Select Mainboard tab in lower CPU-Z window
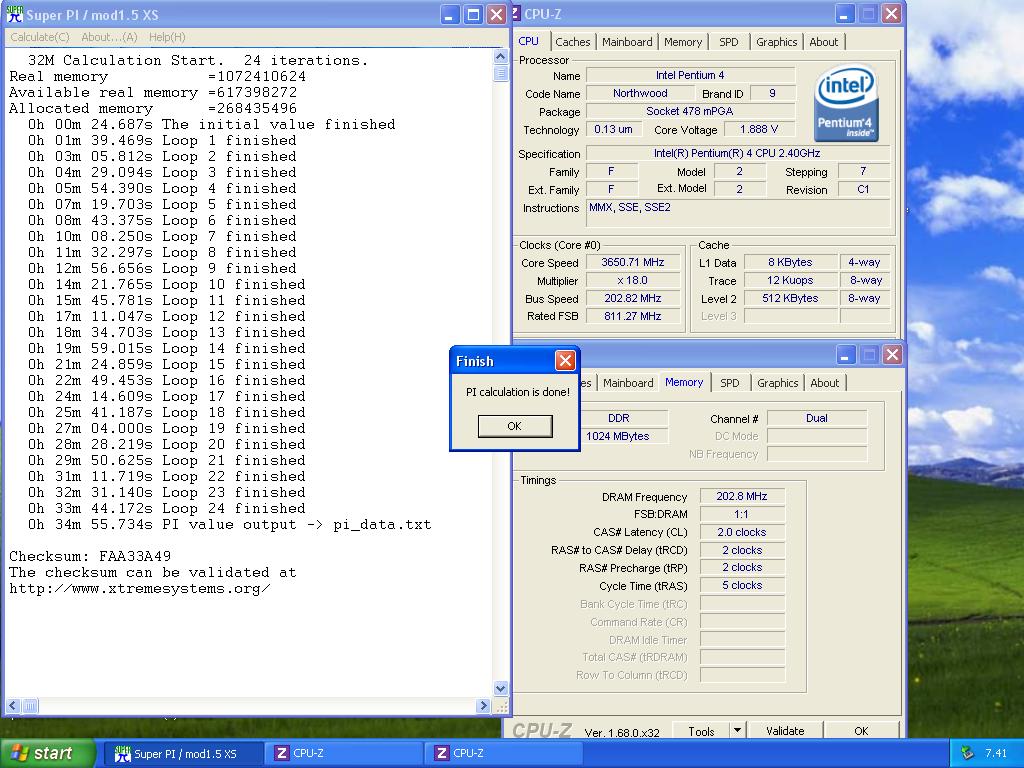 click(x=628, y=383)
